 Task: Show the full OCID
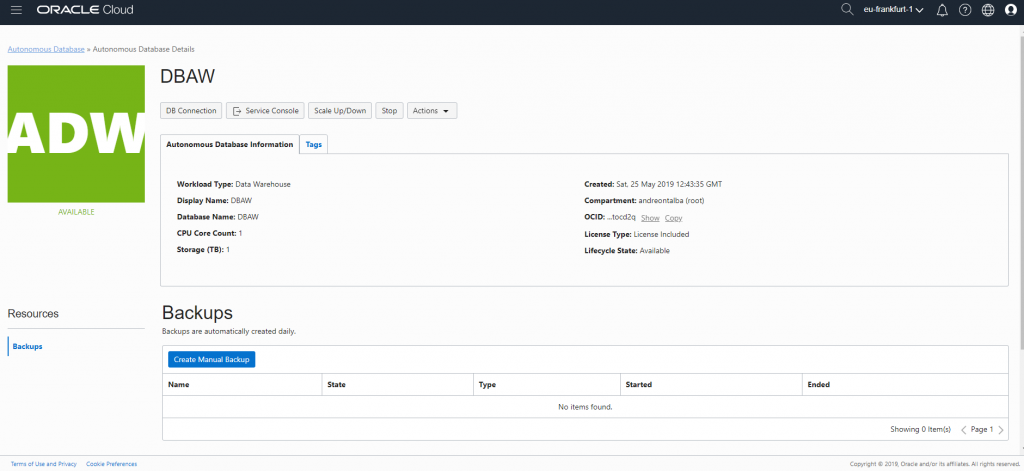point(650,218)
